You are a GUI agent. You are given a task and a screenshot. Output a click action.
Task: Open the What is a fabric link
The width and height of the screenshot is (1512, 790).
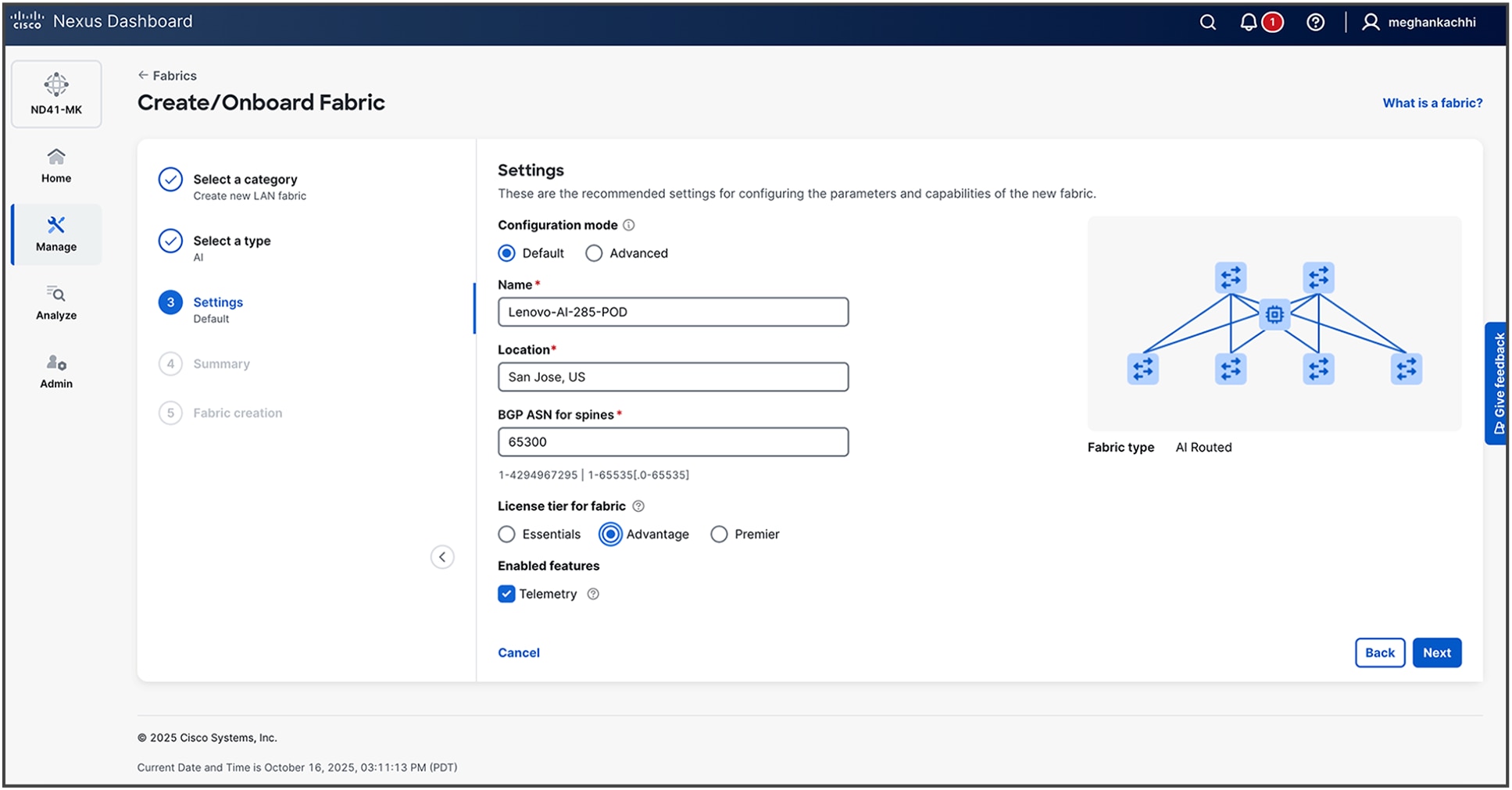coord(1432,102)
